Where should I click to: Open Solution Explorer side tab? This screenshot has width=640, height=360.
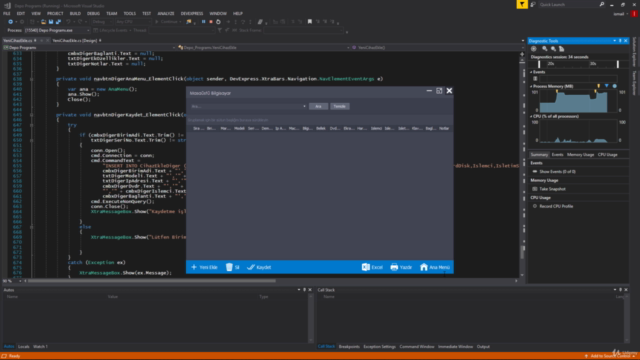634,52
